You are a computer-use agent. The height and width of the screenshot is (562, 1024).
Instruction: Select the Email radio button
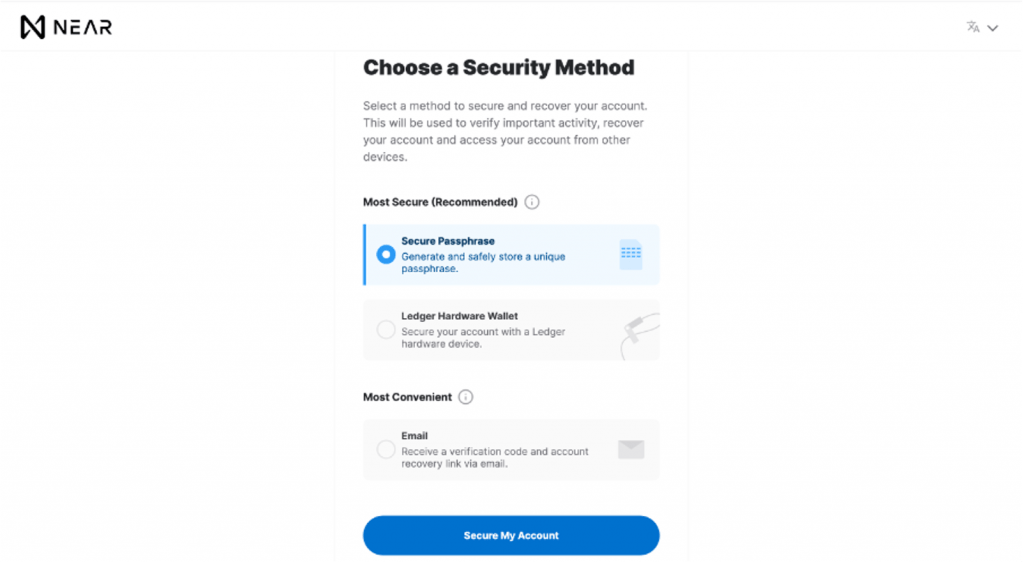point(386,450)
